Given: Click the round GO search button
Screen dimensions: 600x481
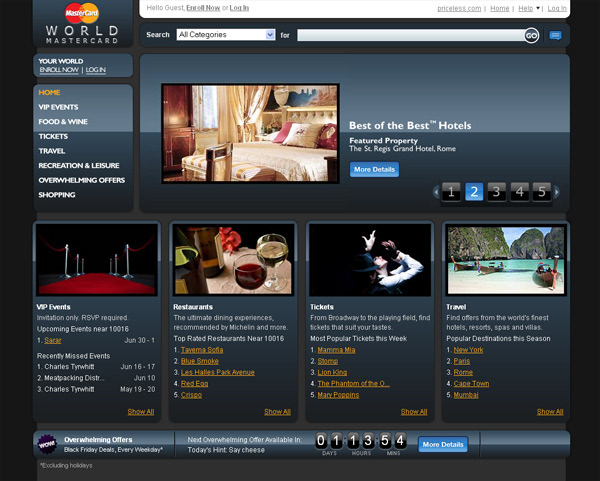Looking at the screenshot, I should [x=531, y=36].
